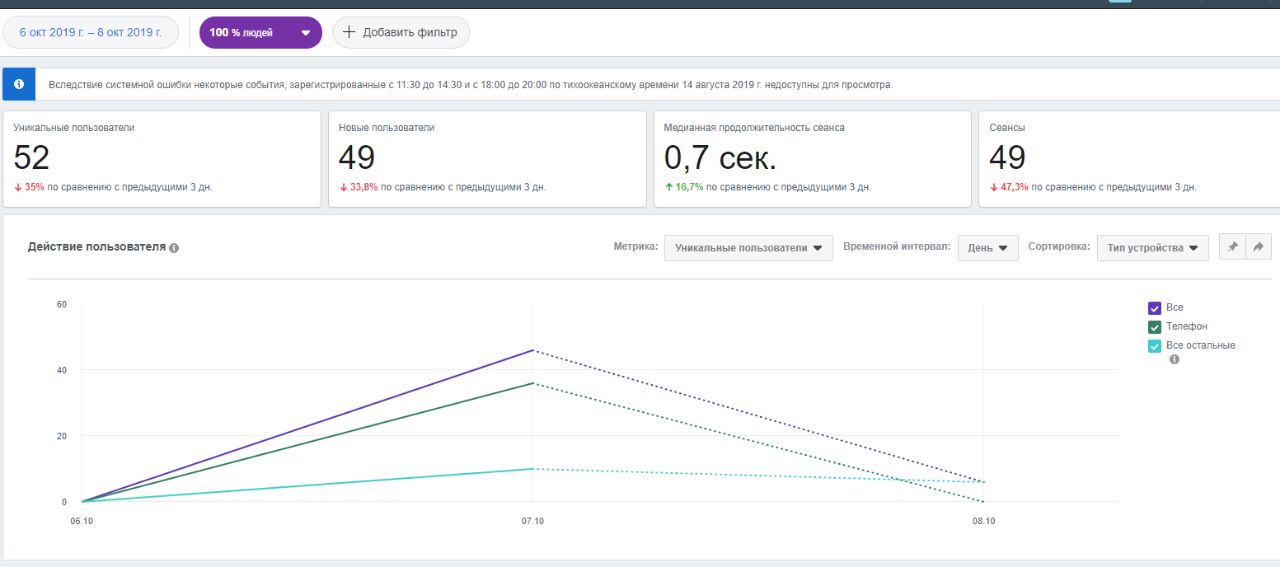Select the 'Сеансы' summary card
The width and height of the screenshot is (1280, 567).
pos(1130,159)
